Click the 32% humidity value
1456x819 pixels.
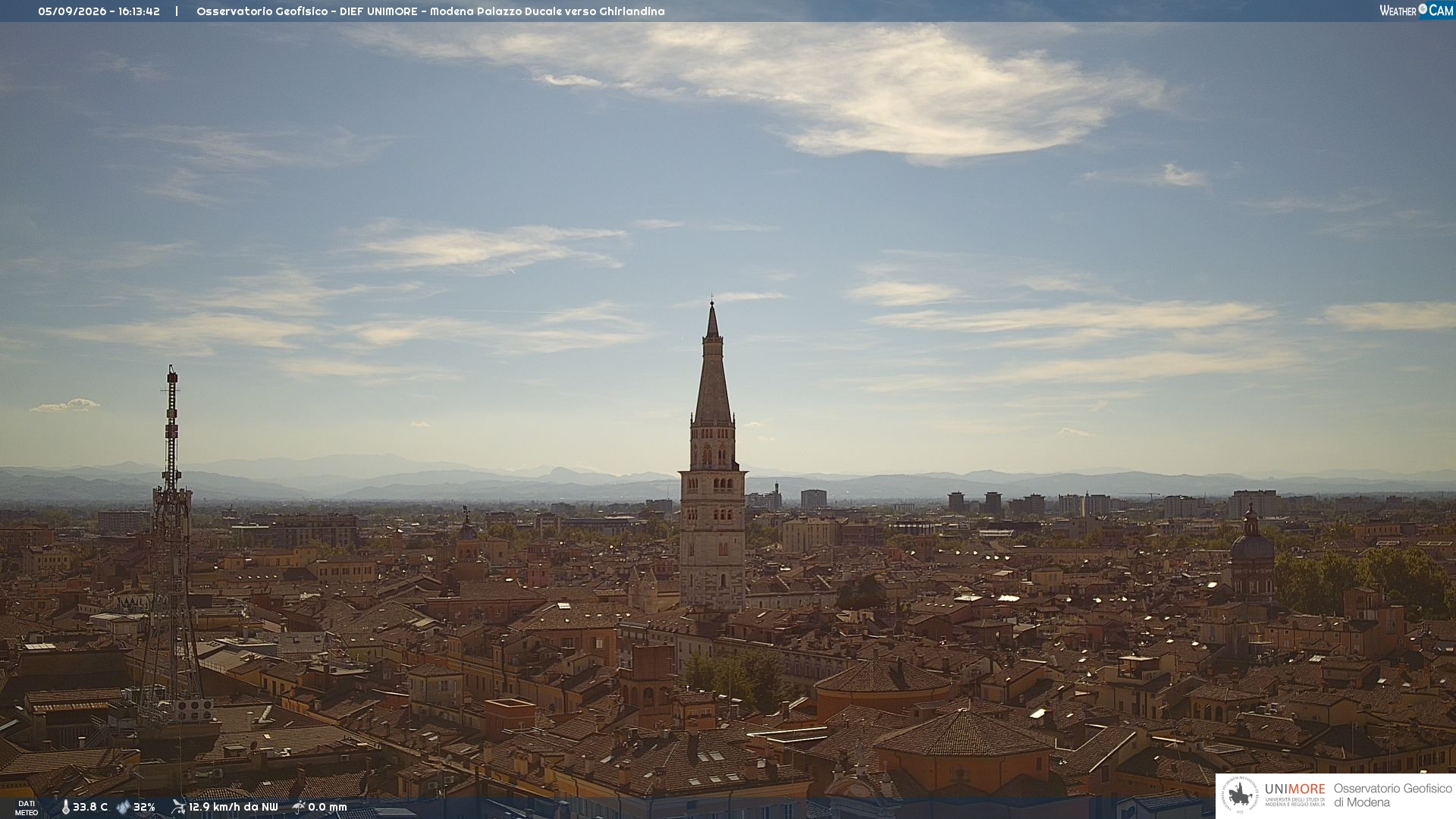144,807
